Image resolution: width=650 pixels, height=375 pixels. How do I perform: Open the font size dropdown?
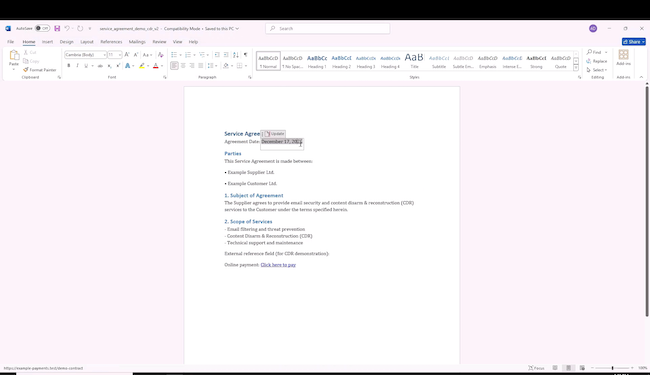click(x=120, y=55)
